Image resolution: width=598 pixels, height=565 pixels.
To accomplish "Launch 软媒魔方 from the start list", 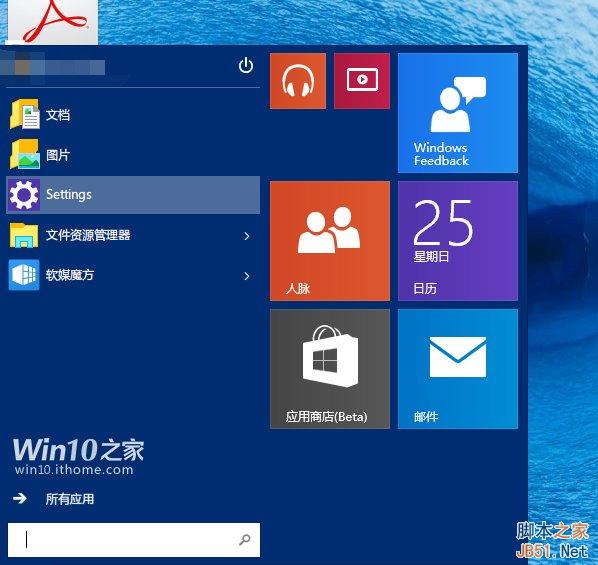I will (x=122, y=275).
